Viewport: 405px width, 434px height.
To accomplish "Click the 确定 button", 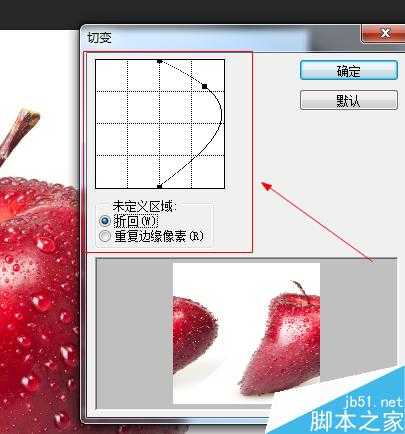I will tap(349, 70).
